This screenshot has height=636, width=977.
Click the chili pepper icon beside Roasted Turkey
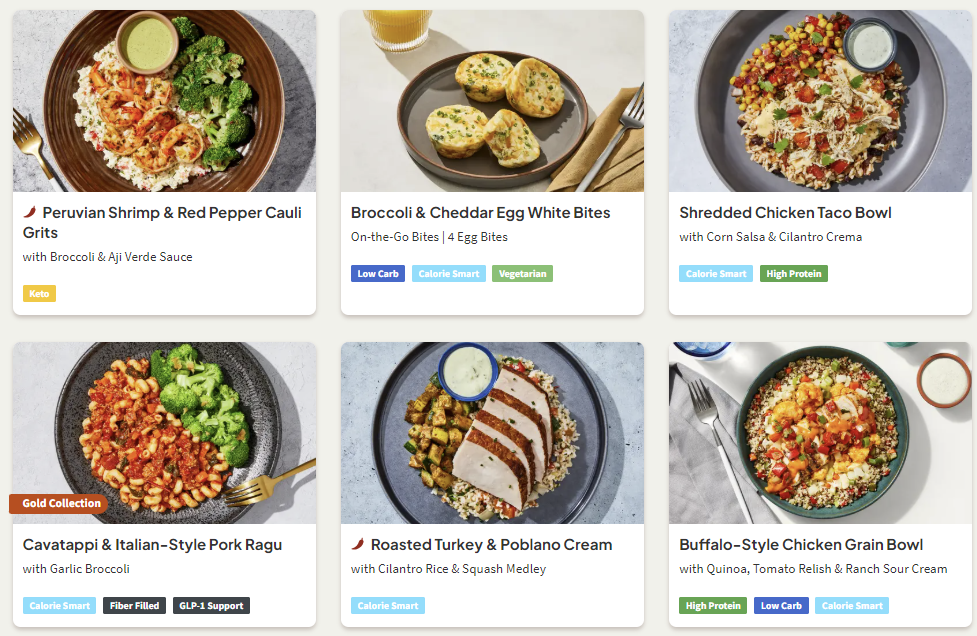click(x=358, y=544)
